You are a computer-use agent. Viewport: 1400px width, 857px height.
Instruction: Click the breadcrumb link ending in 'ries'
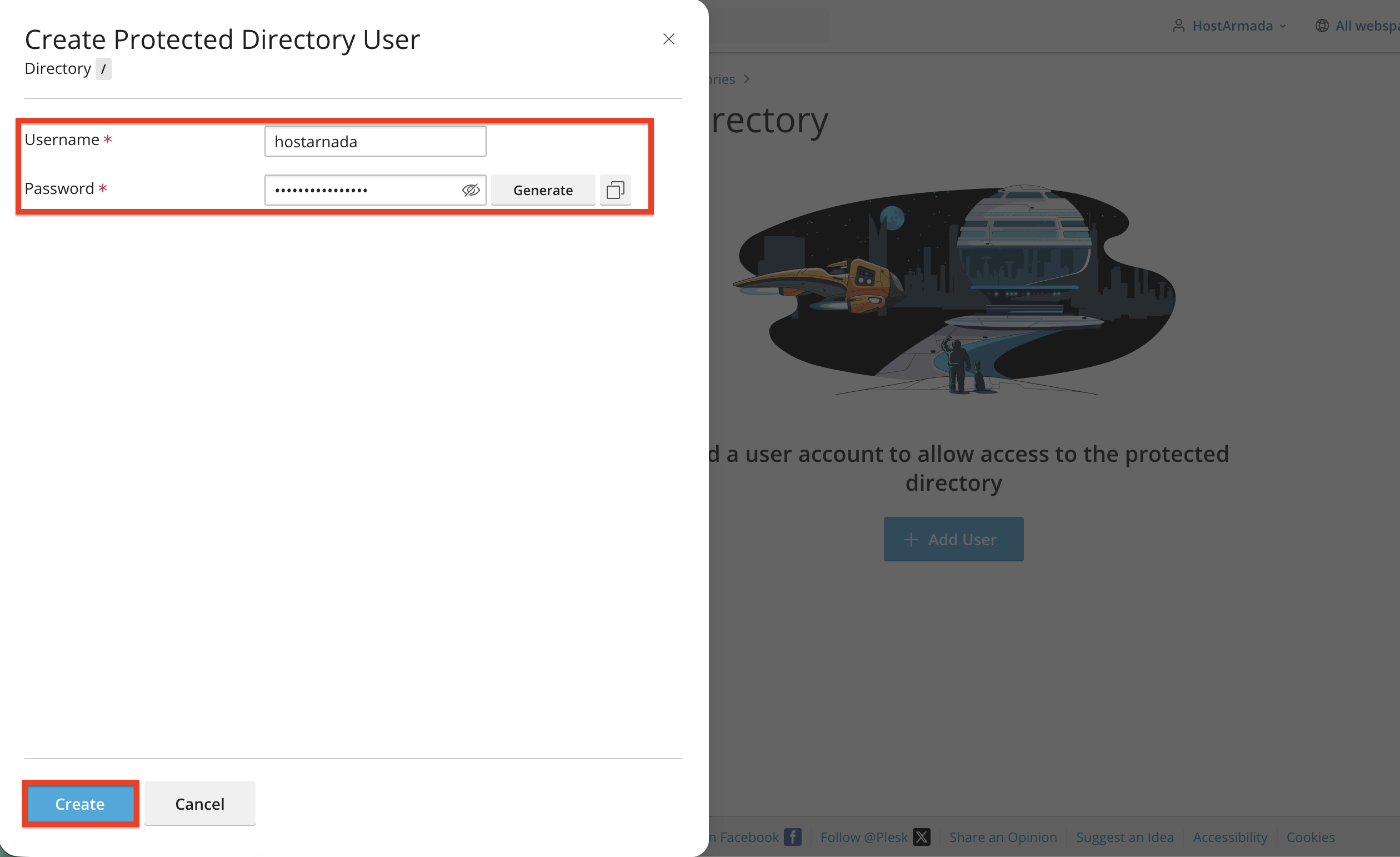tap(722, 79)
